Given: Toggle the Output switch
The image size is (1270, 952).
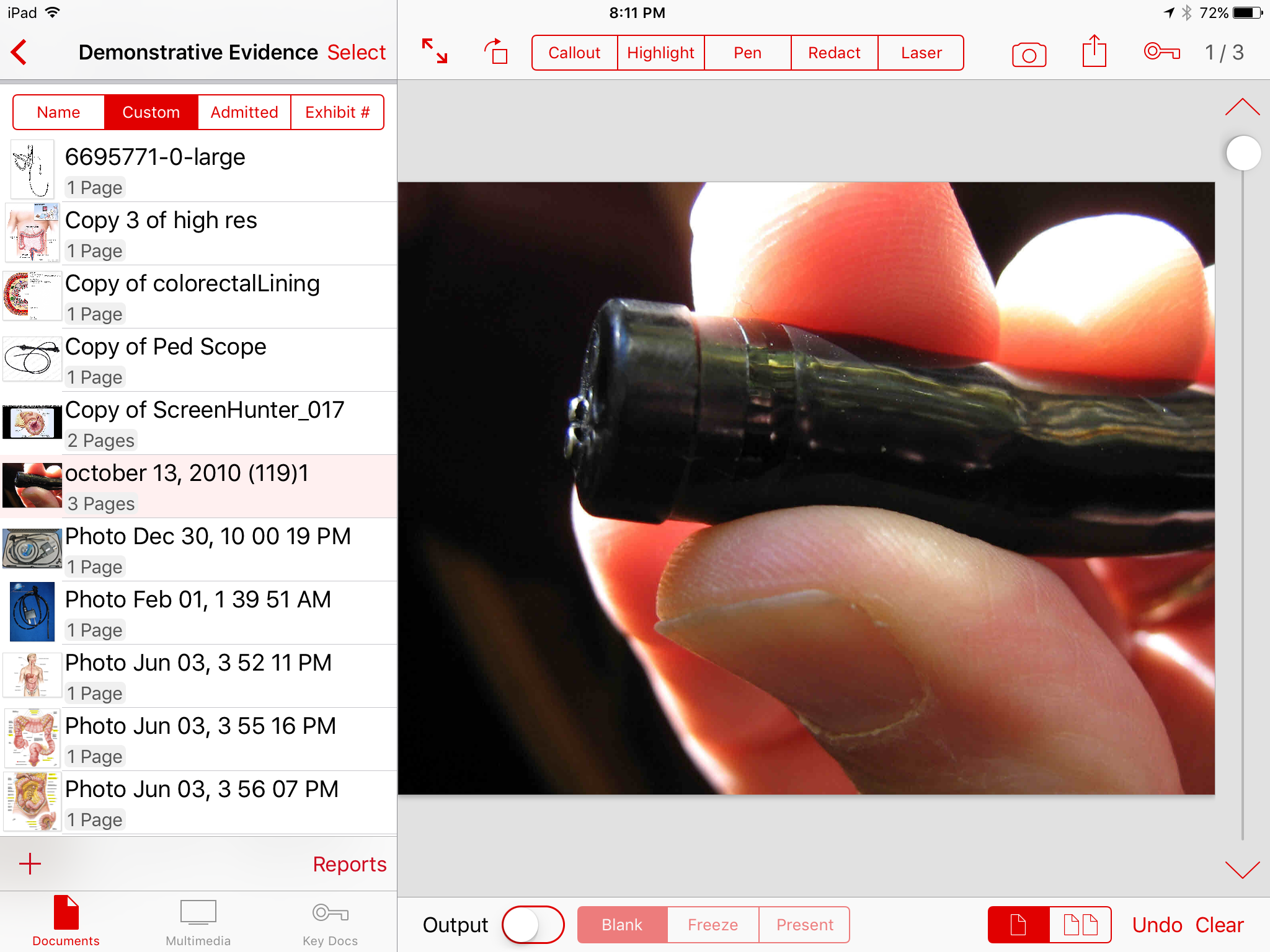Looking at the screenshot, I should point(533,925).
